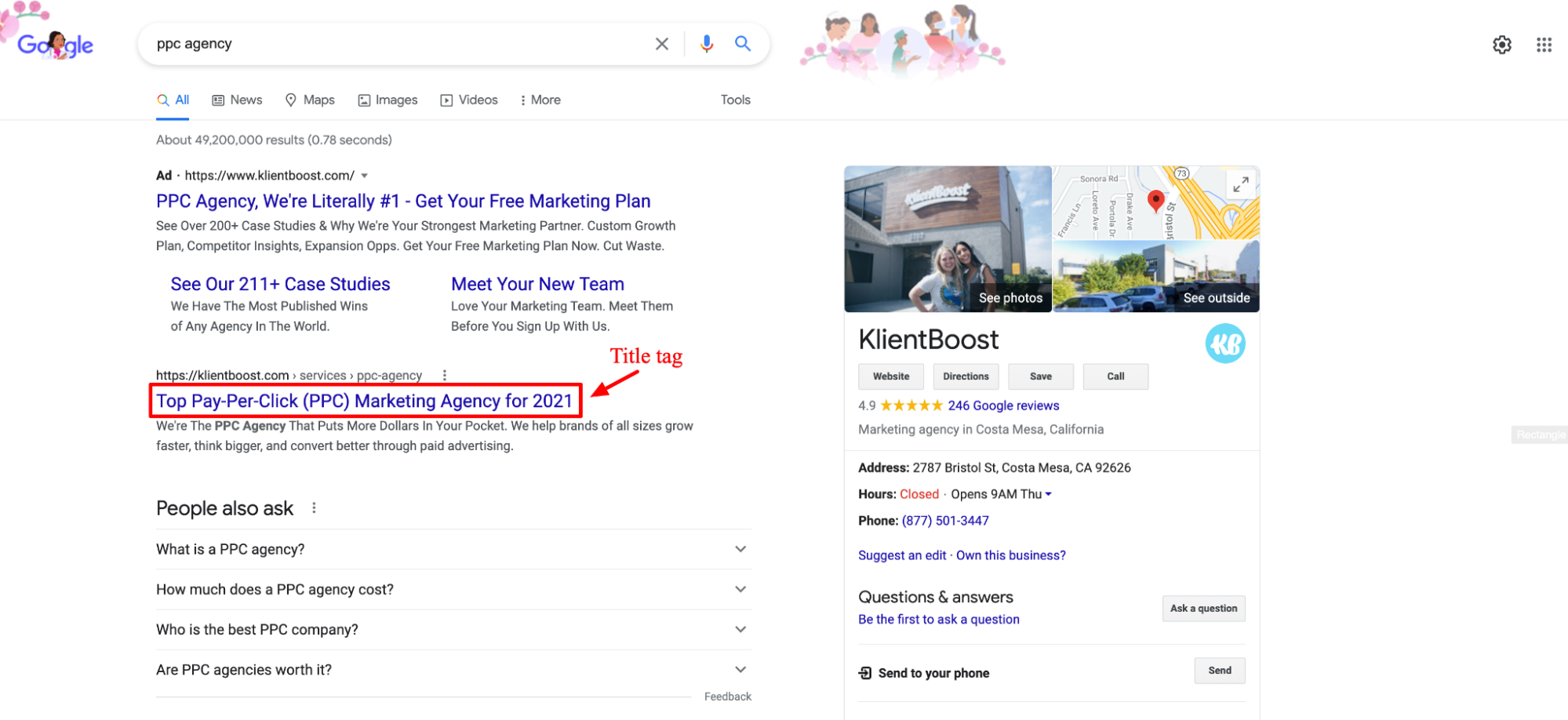The height and width of the screenshot is (720, 1568).
Task: Expand 'Are PPC agencies worth it?'
Action: (x=453, y=670)
